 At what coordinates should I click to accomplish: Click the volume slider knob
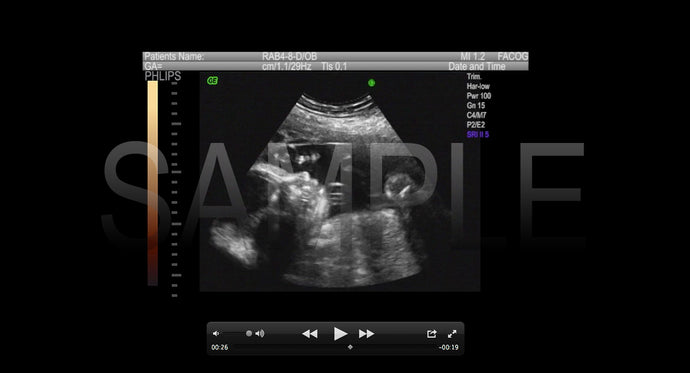(x=249, y=333)
